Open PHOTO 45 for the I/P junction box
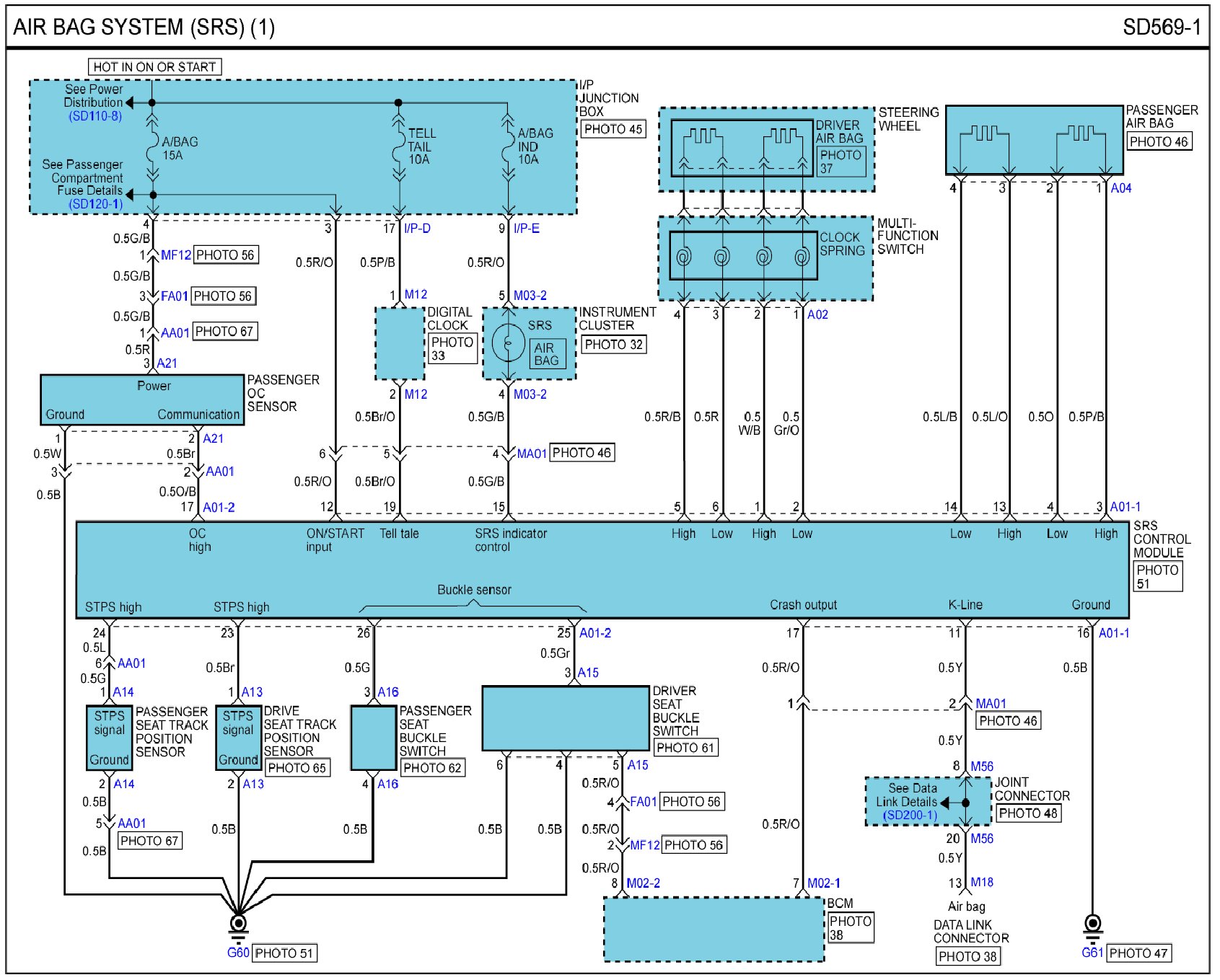The image size is (1220, 980). coord(613,129)
